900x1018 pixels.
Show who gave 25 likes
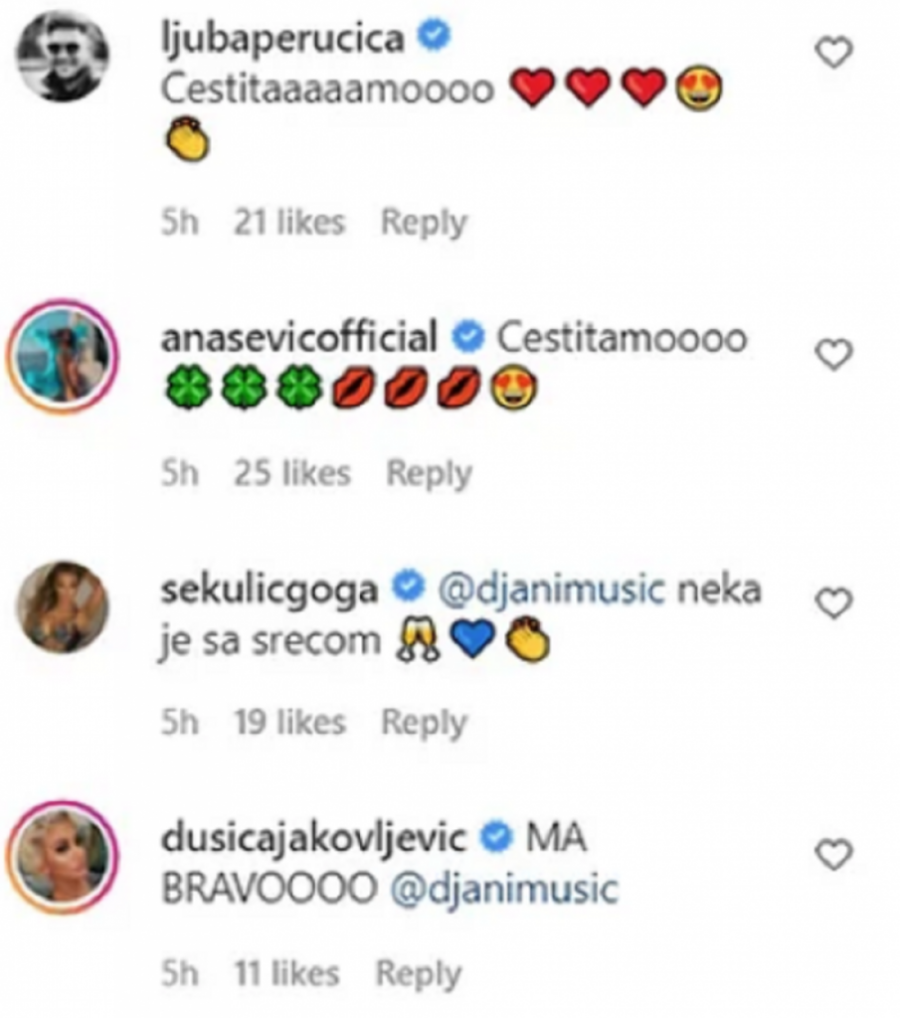click(292, 473)
